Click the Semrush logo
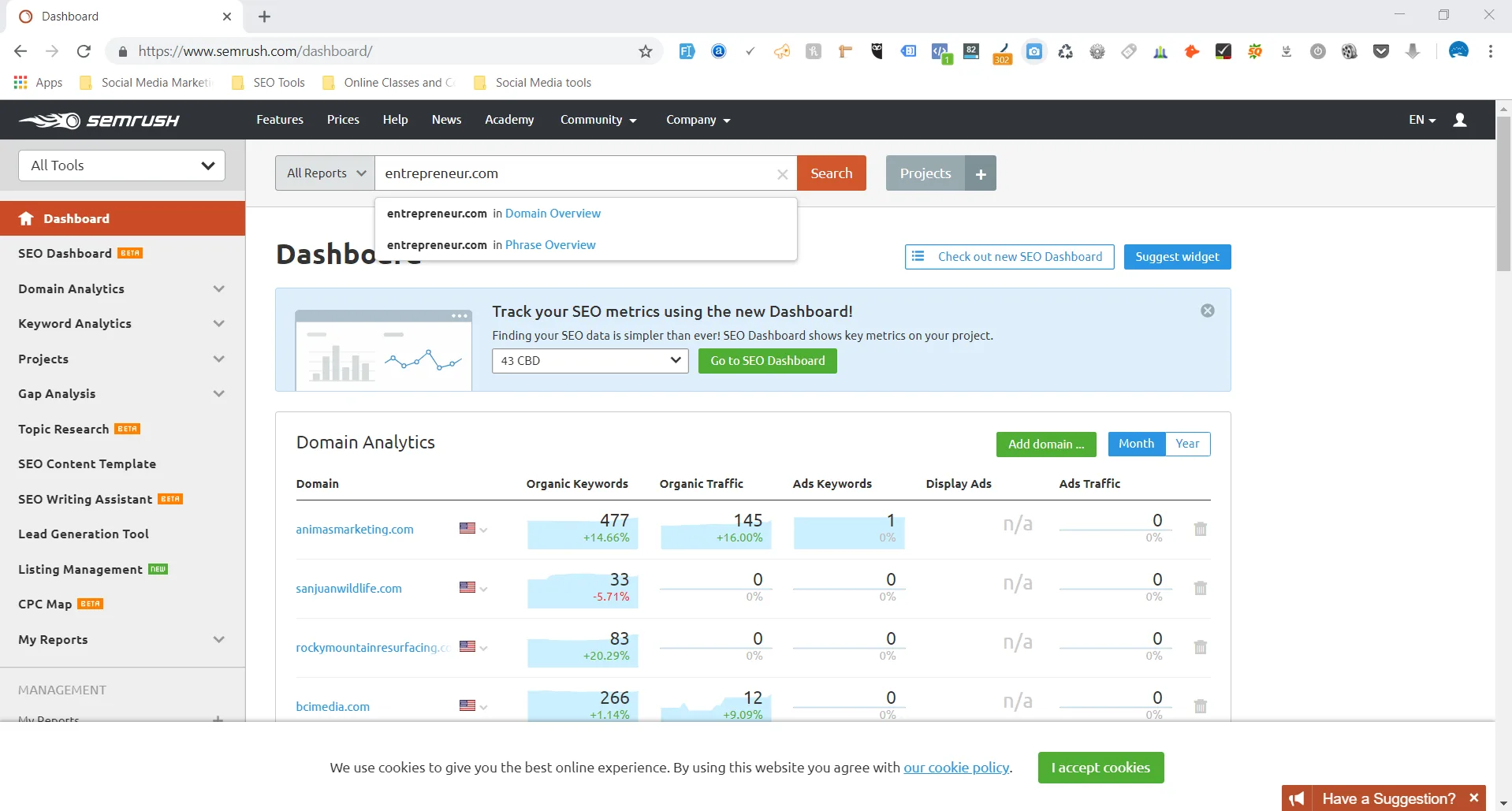 99,121
